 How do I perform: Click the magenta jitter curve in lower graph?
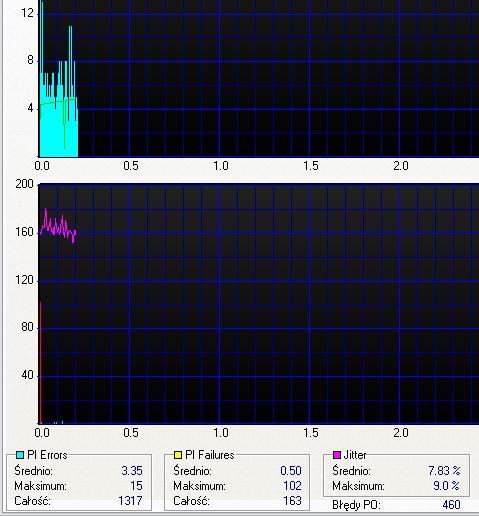(x=58, y=227)
